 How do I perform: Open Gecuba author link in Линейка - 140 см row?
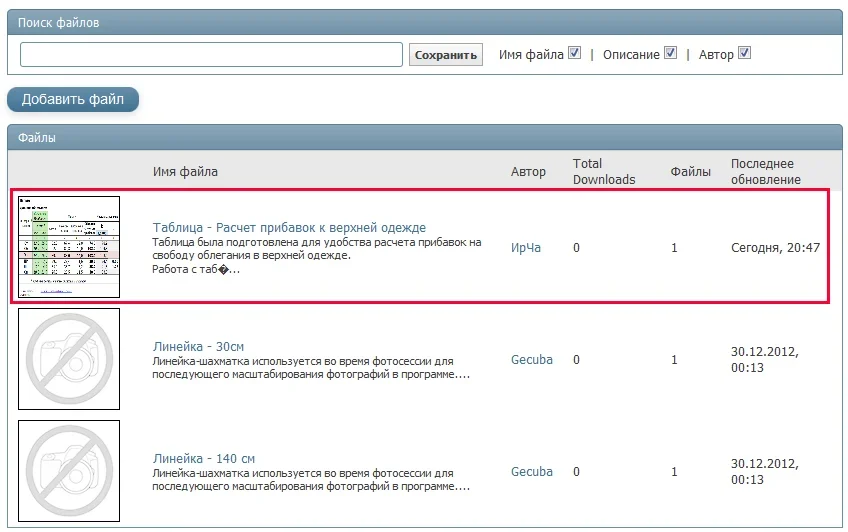tap(532, 471)
